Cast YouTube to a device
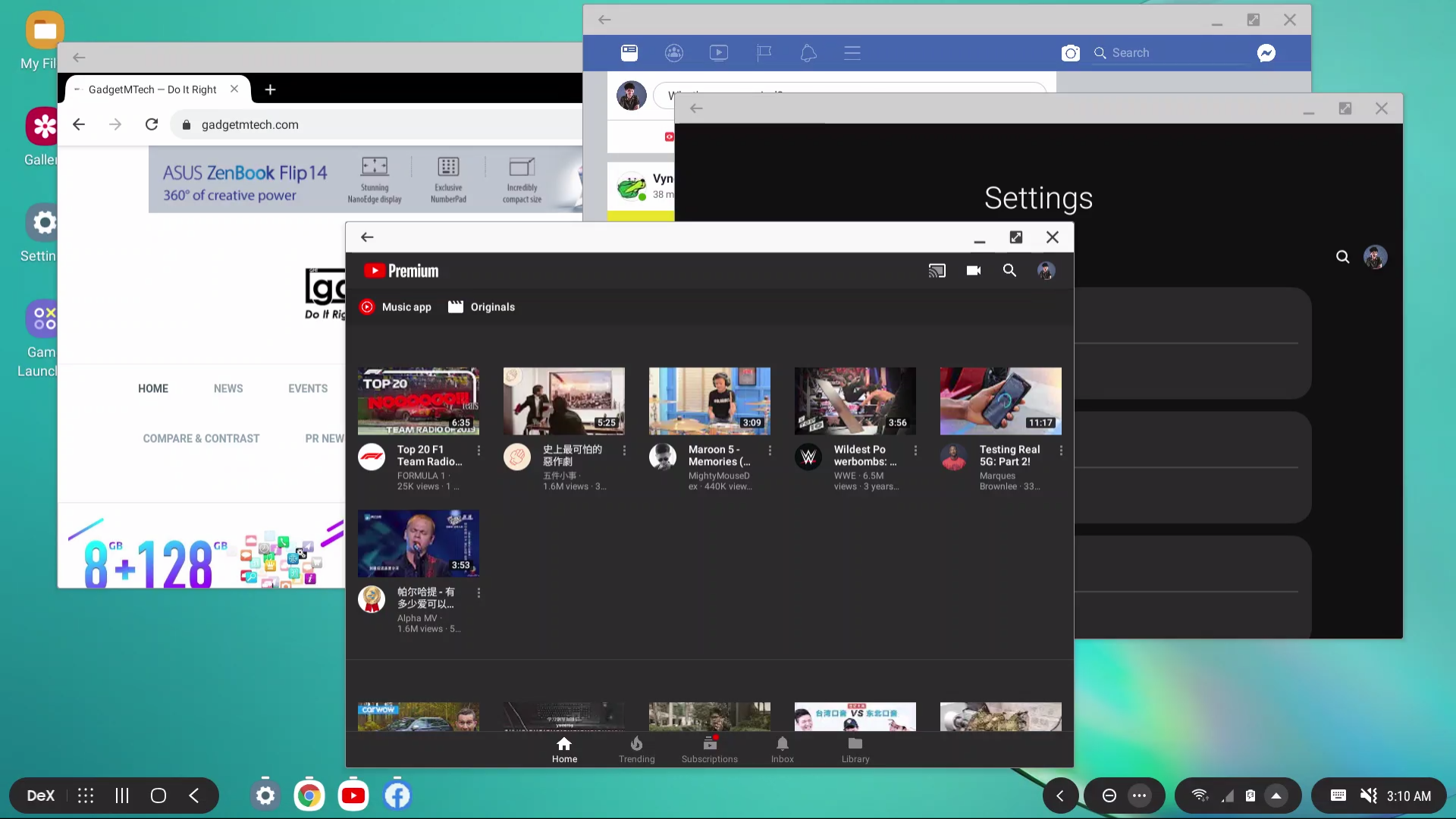The image size is (1456, 819). tap(937, 271)
